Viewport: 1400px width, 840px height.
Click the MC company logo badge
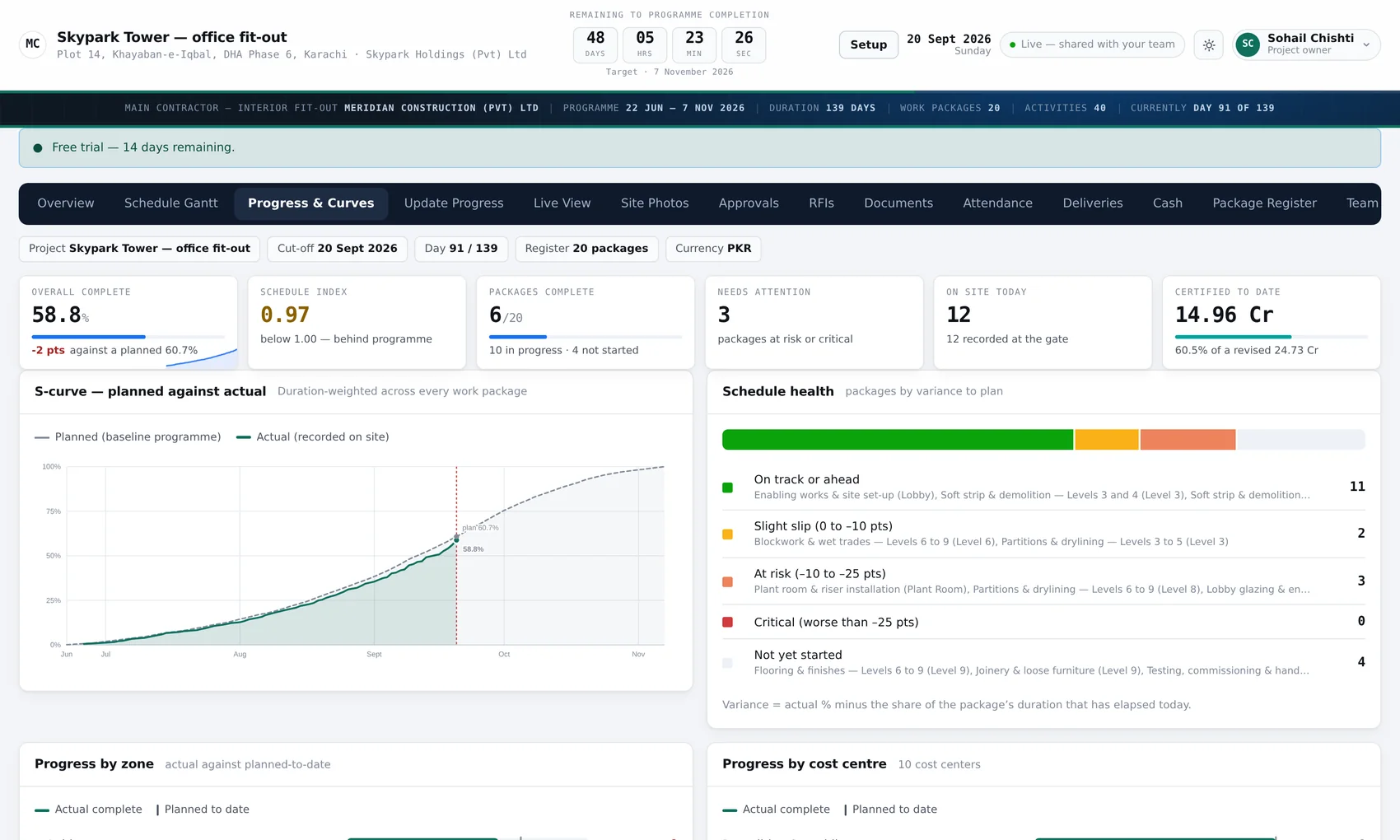coord(33,44)
